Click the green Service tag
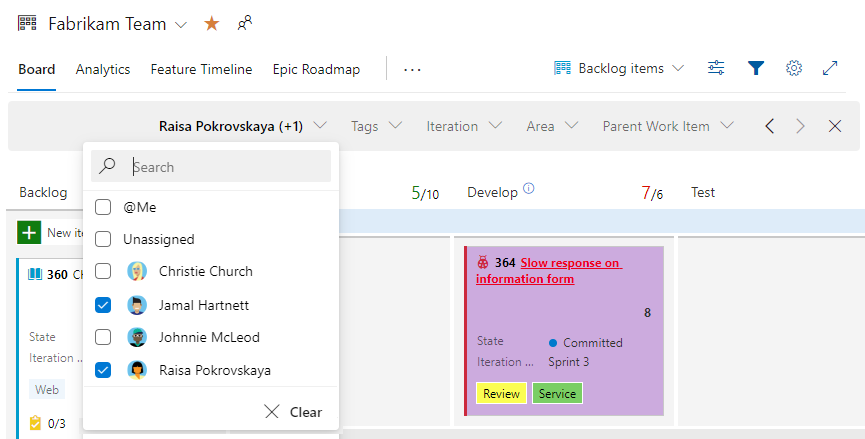The height and width of the screenshot is (439, 865). (x=557, y=393)
